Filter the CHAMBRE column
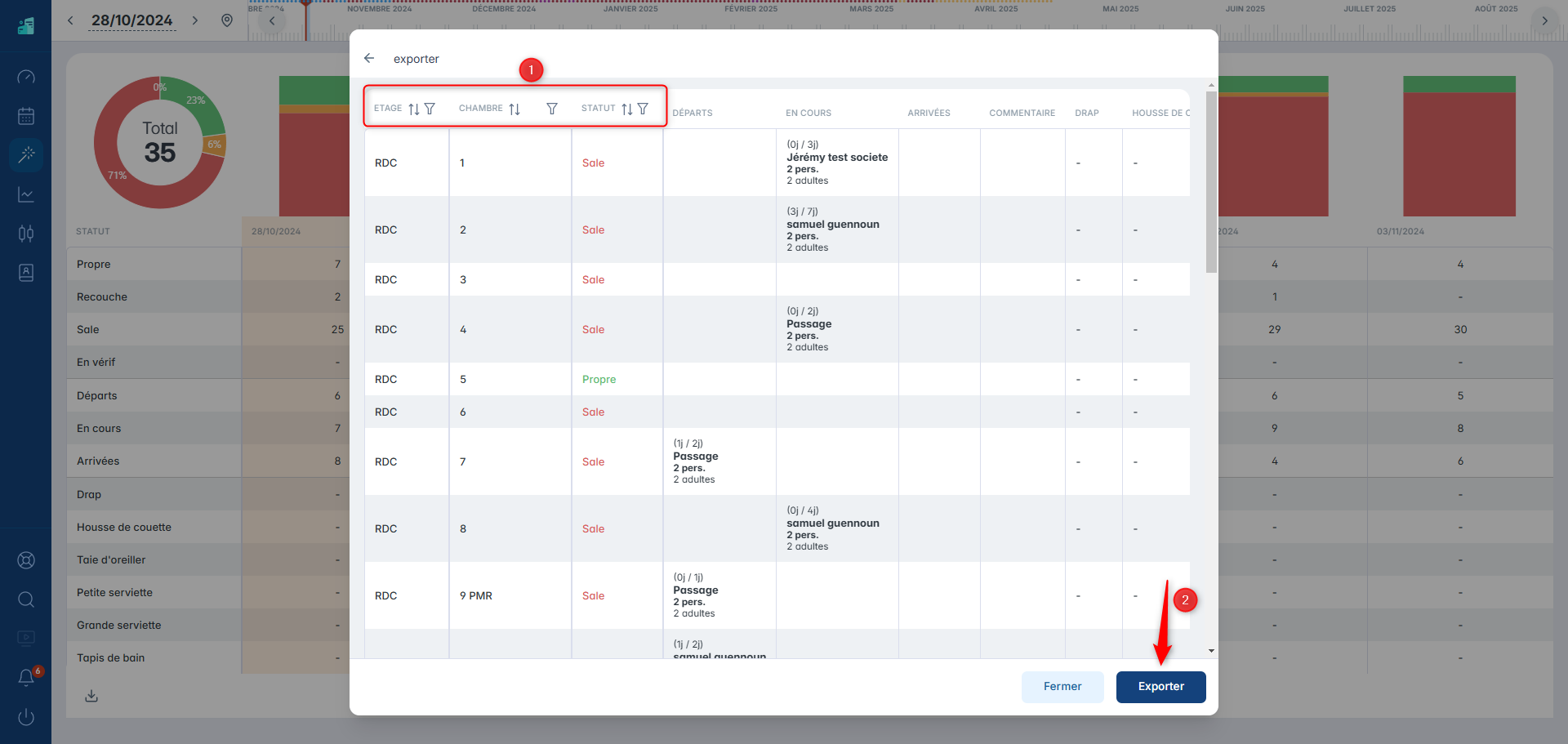This screenshot has width=1568, height=744. click(x=552, y=109)
